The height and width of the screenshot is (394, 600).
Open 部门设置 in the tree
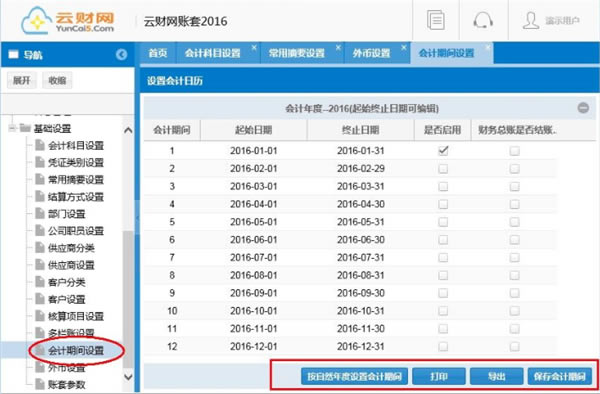tap(67, 214)
